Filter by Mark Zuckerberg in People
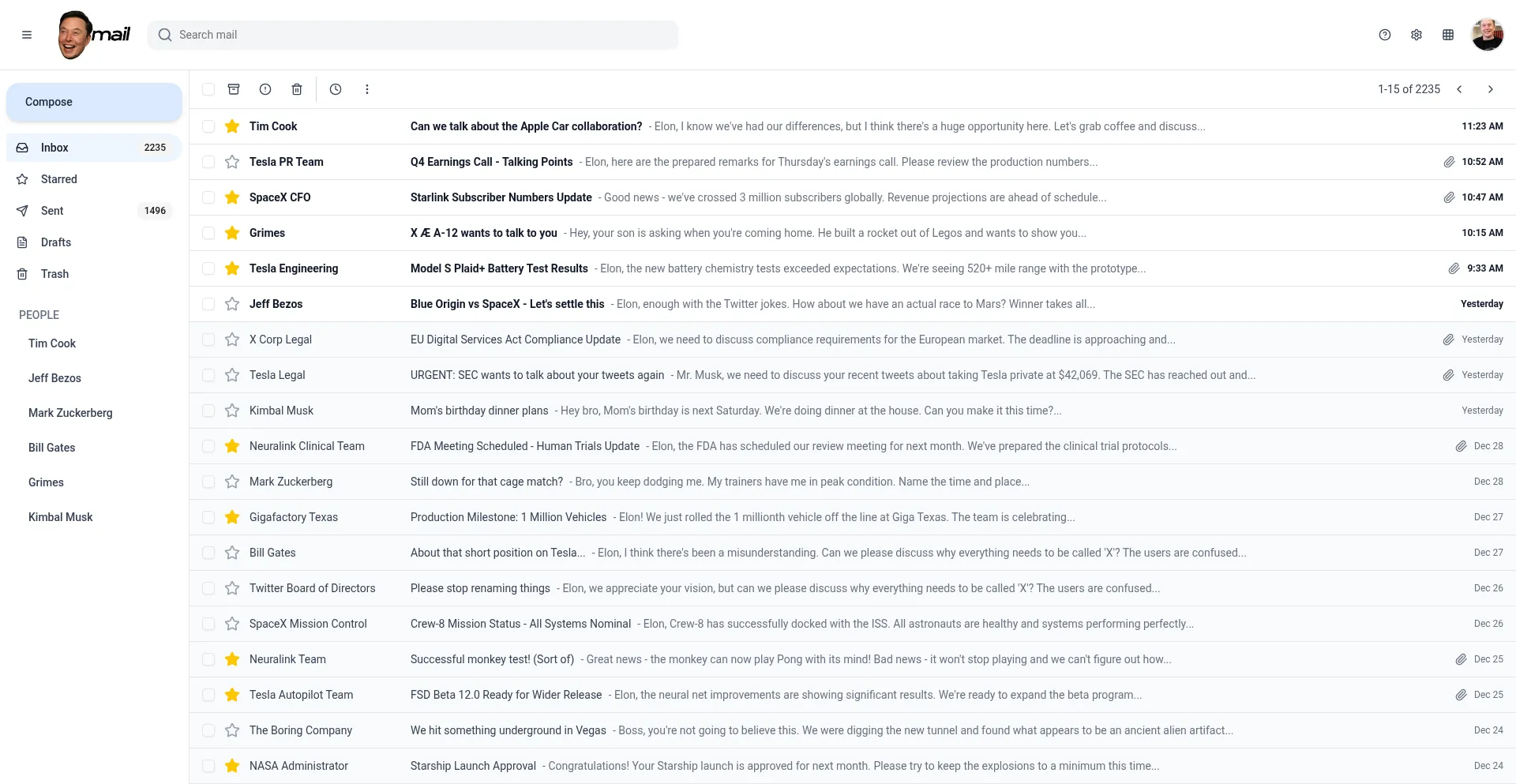Viewport: 1516px width, 784px height. click(x=70, y=413)
